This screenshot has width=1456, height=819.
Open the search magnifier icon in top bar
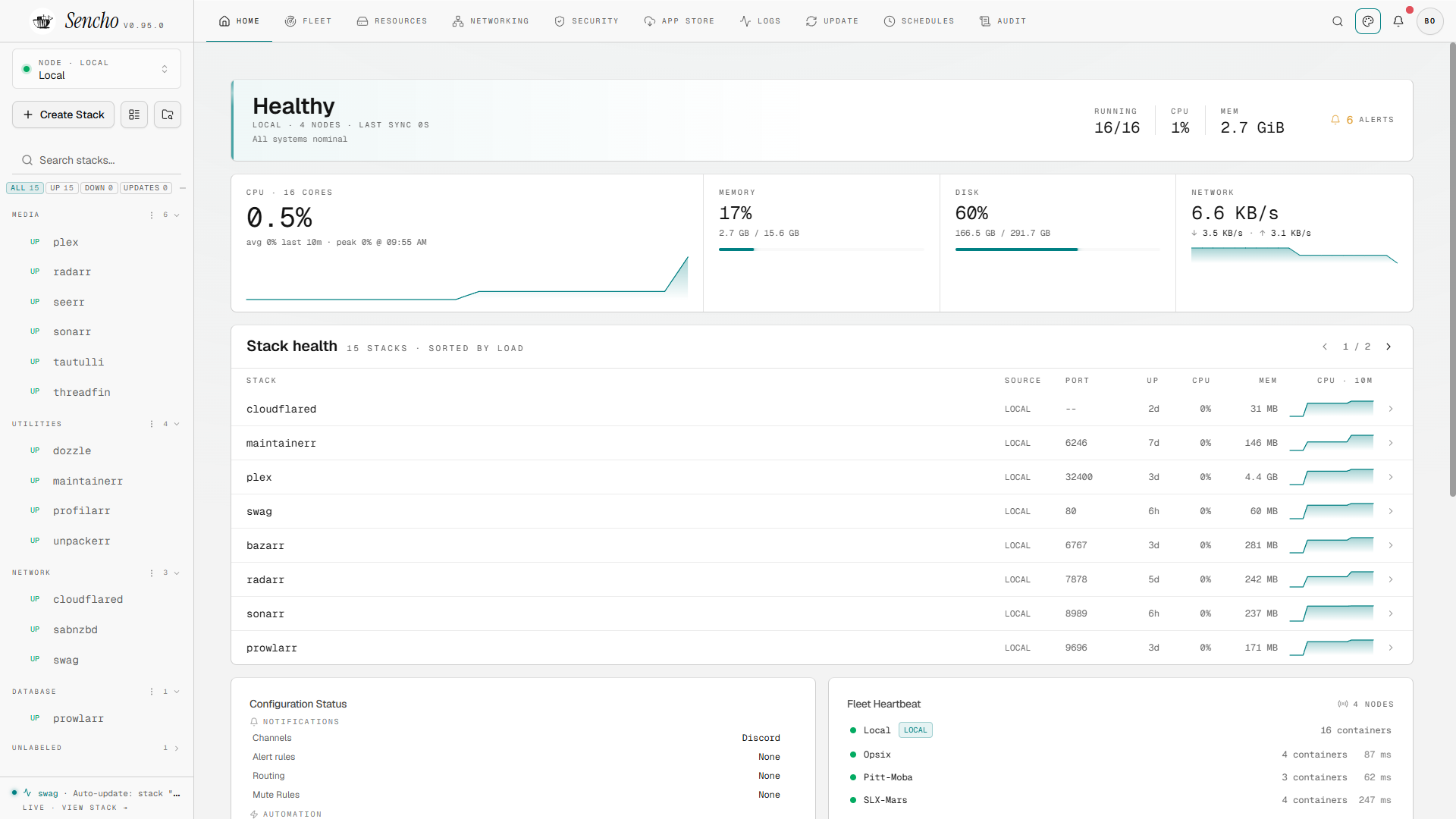point(1338,21)
